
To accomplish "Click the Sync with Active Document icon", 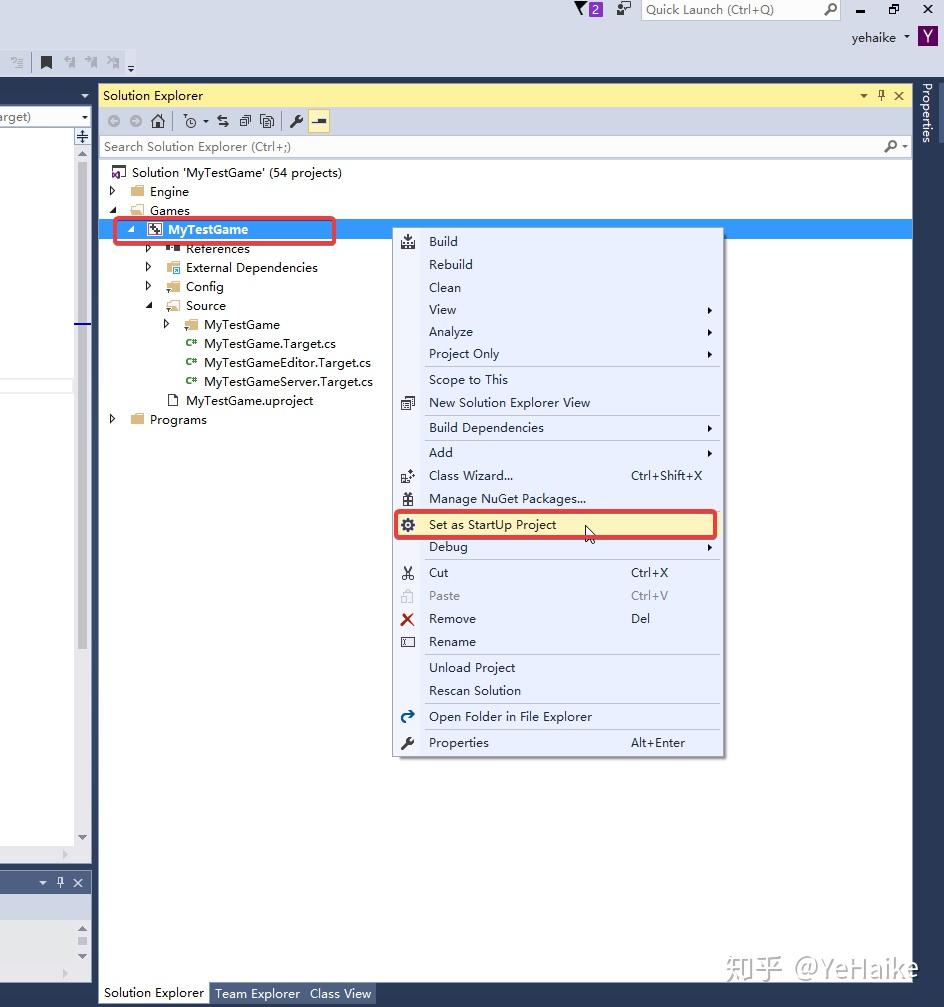I will click(223, 121).
